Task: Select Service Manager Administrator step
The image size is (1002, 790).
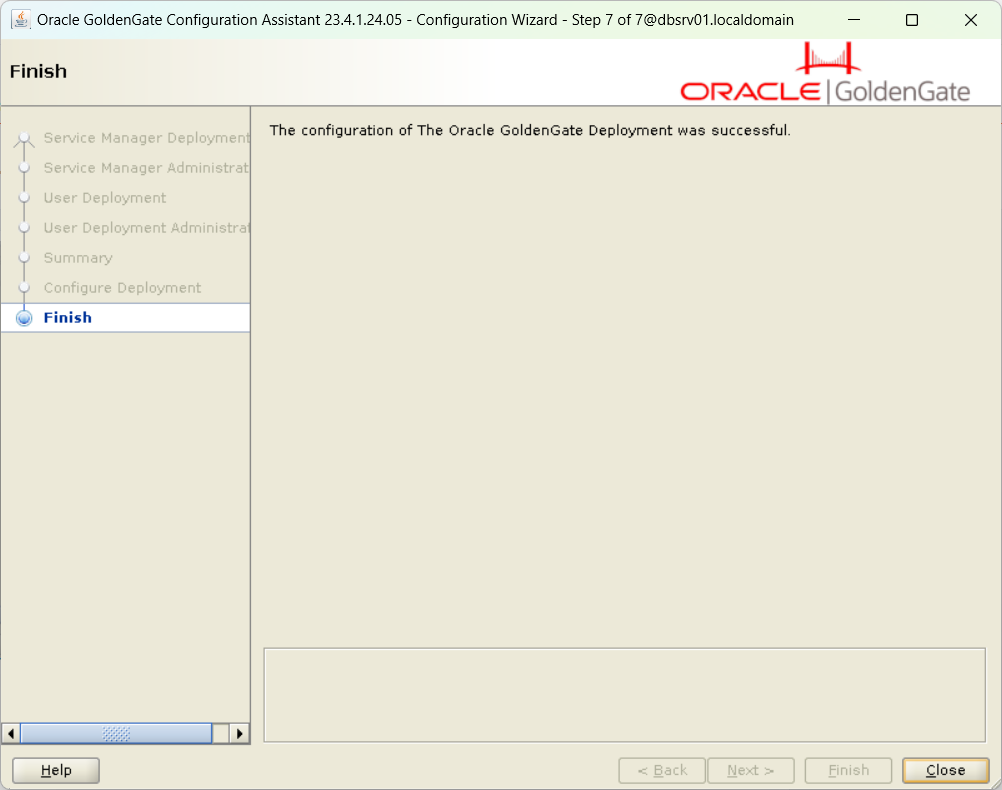Action: 146,168
